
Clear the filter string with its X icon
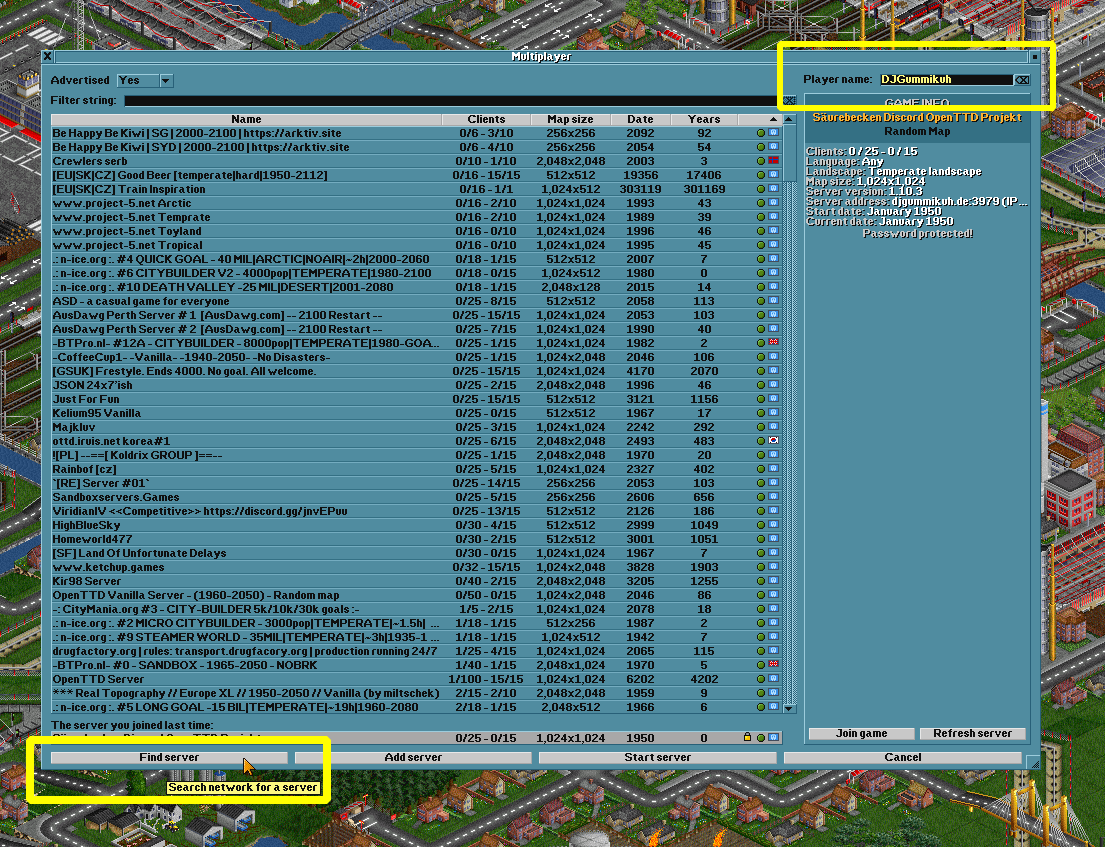pyautogui.click(x=789, y=101)
